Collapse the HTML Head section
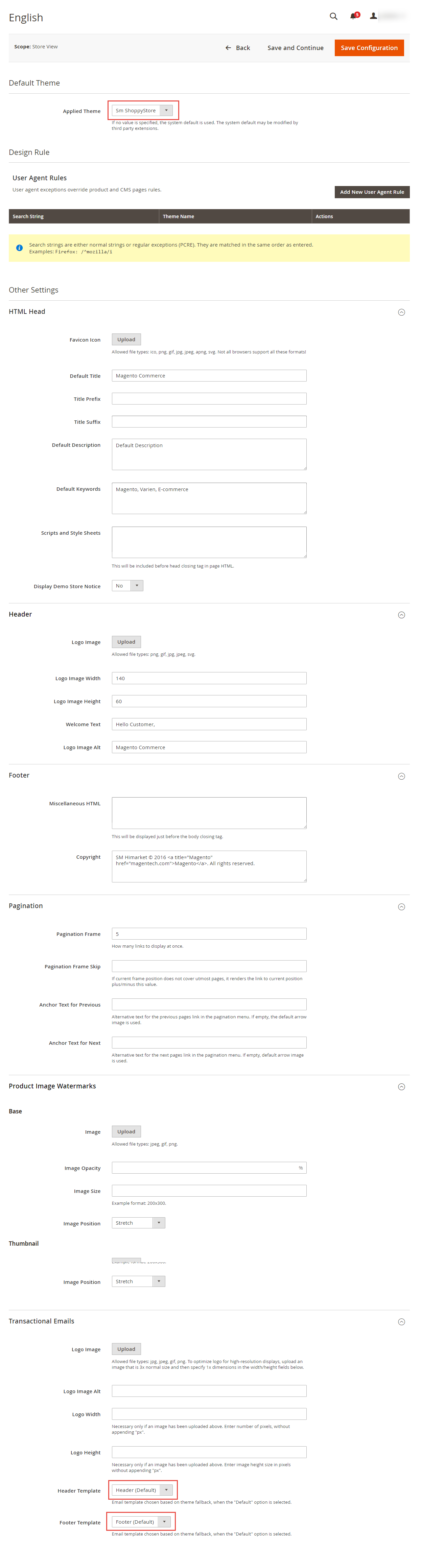The width and height of the screenshot is (421, 1568). (x=401, y=312)
